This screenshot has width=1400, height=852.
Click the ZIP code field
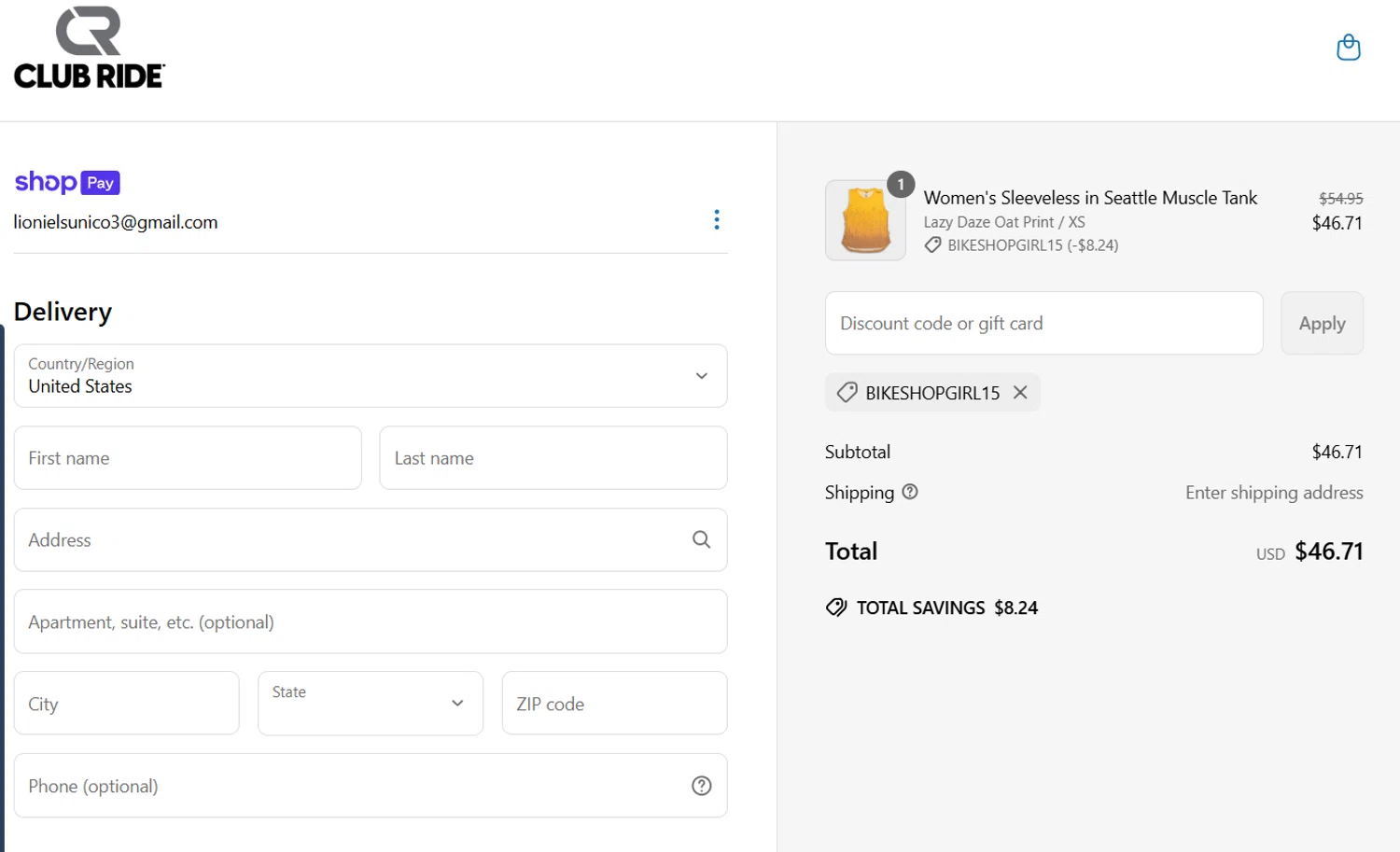614,704
